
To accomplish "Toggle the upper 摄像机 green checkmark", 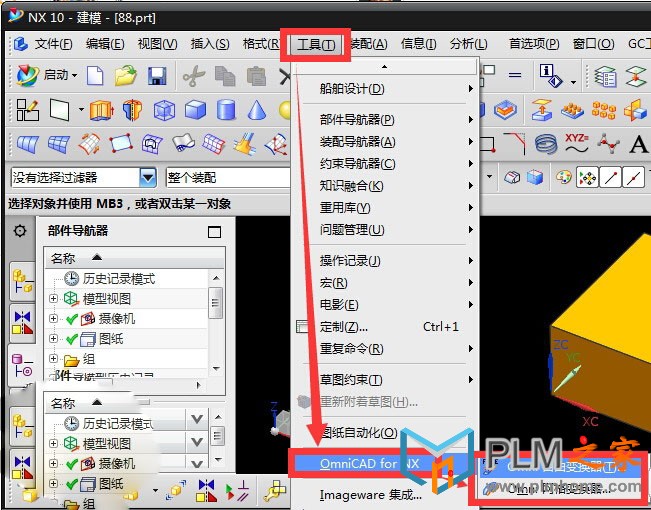I will [x=72, y=319].
